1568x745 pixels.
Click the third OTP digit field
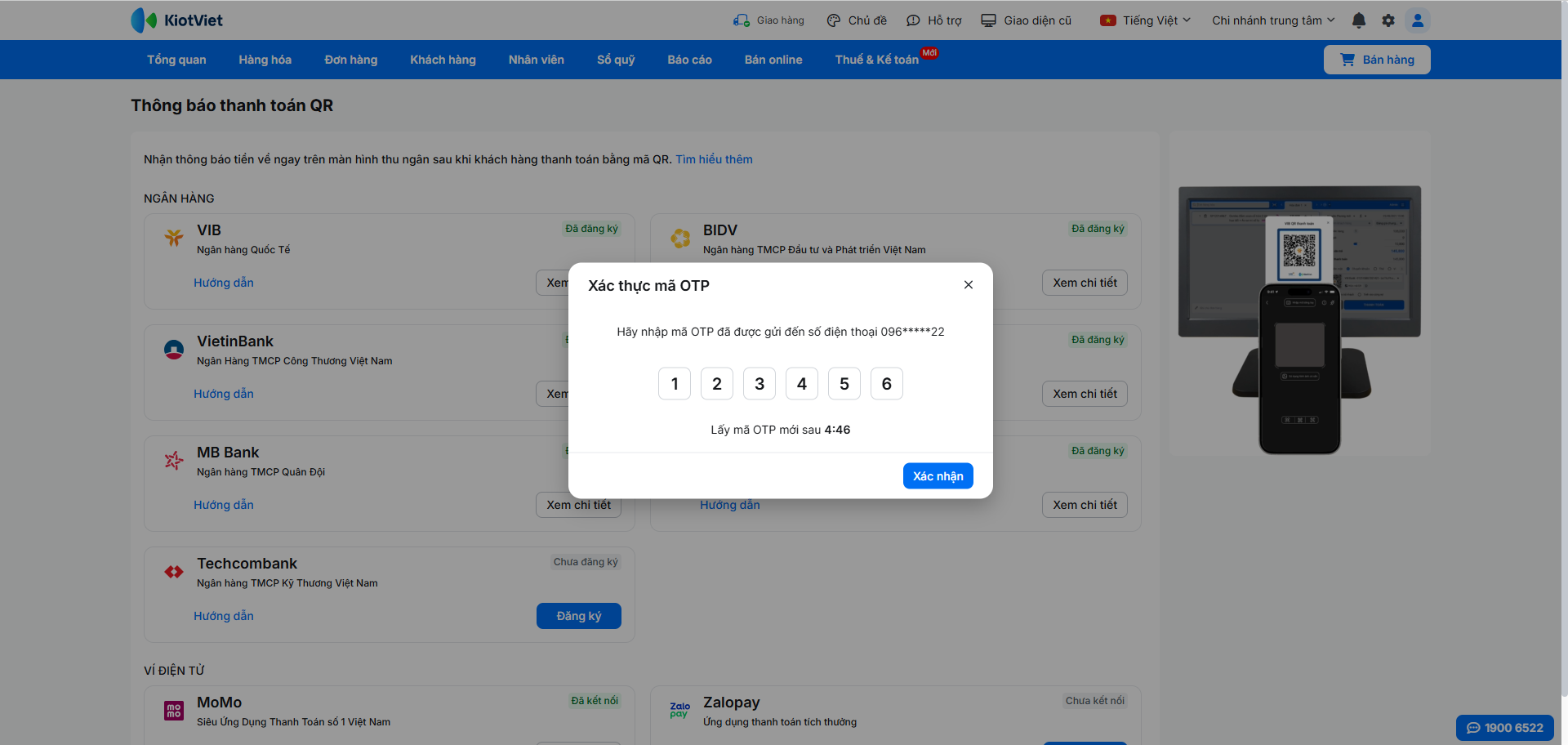click(759, 384)
